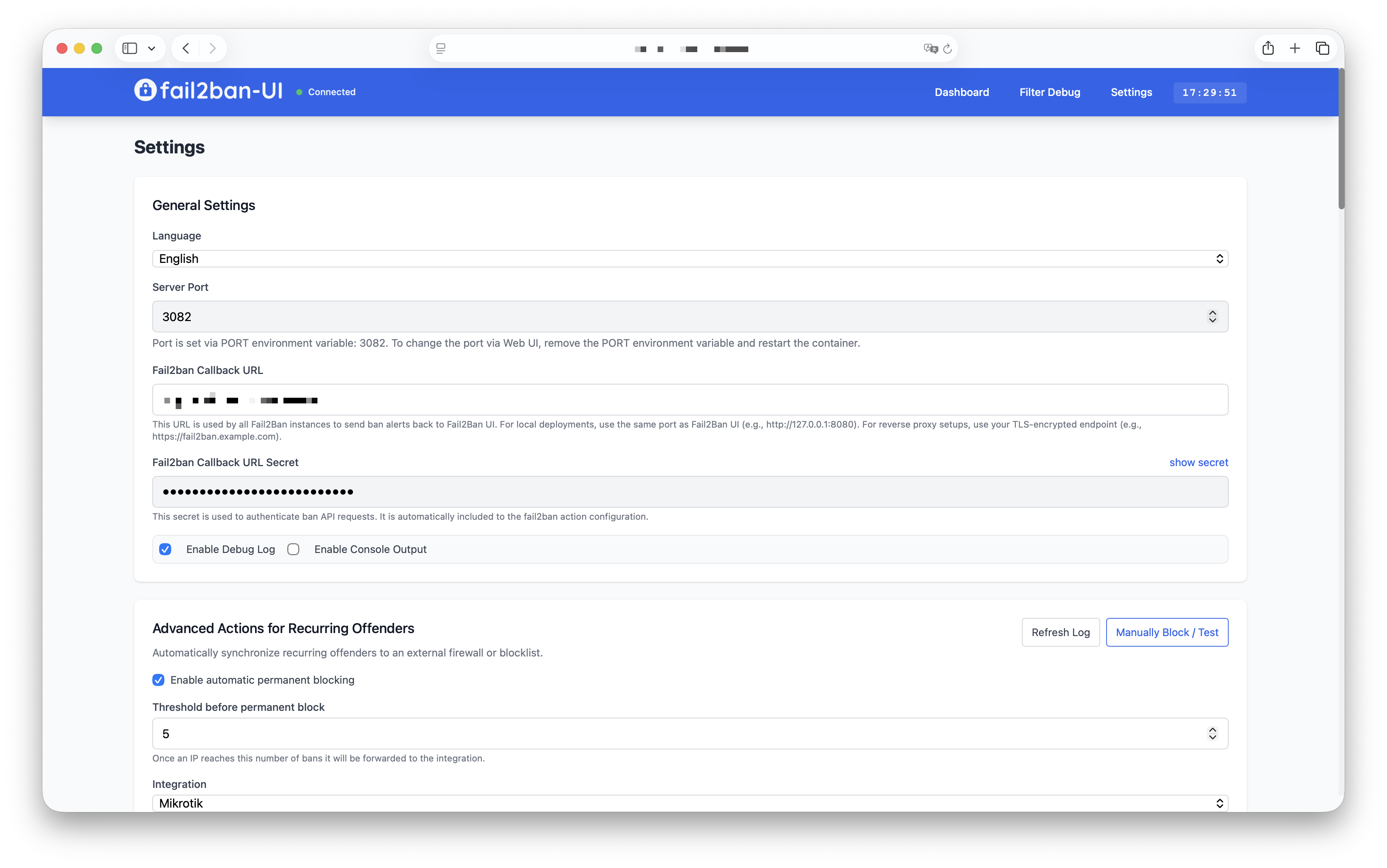Enable the Console Output checkbox

coord(294,549)
